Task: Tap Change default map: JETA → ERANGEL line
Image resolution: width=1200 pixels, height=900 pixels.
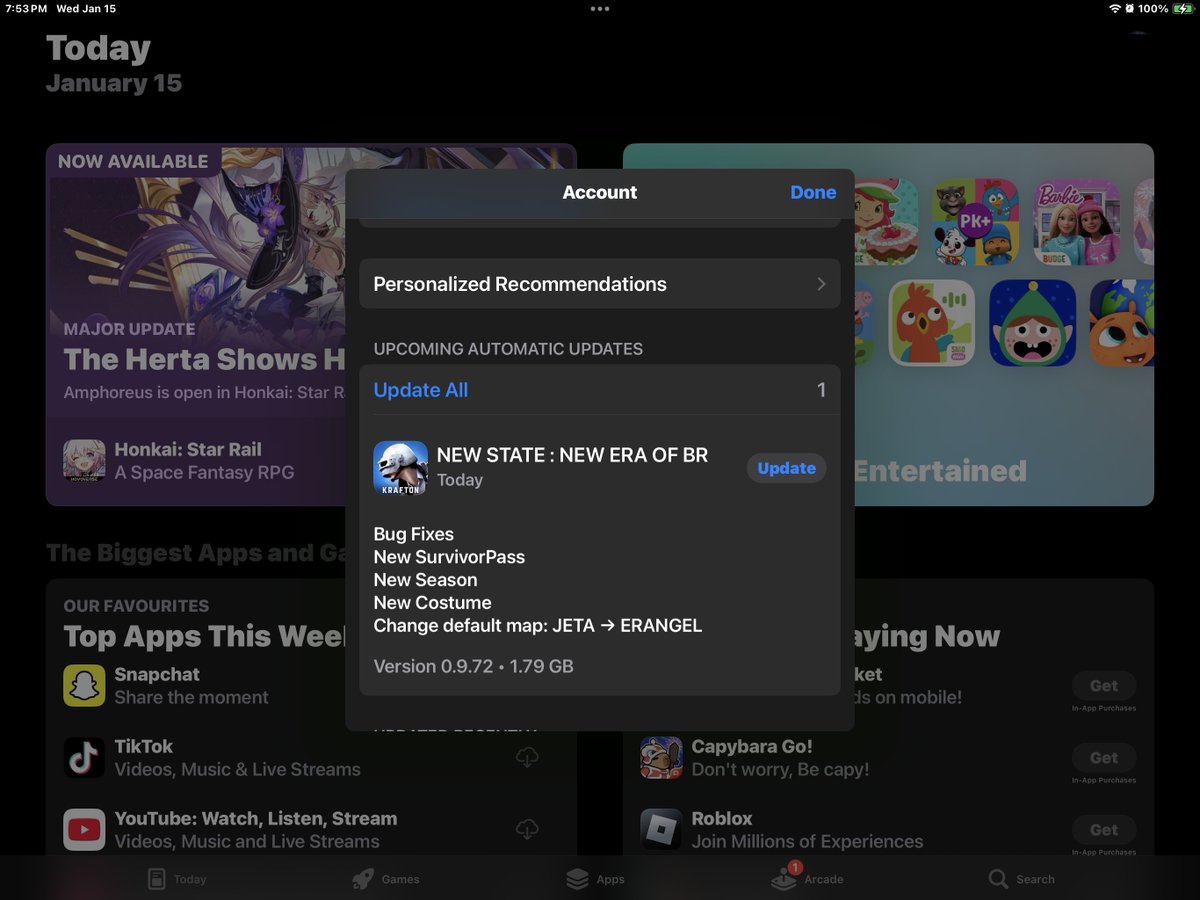Action: pos(538,626)
